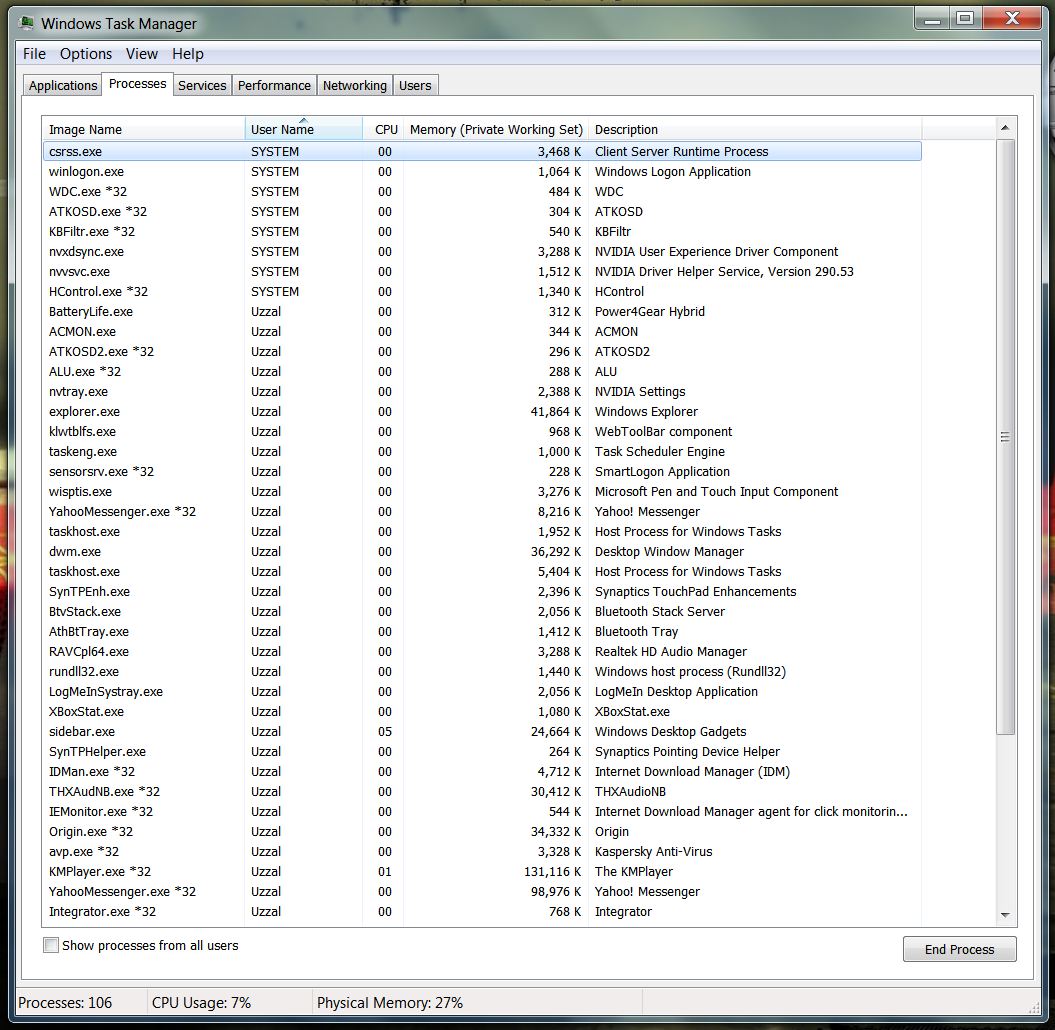Viewport: 1055px width, 1030px height.
Task: Sort by the Image Name column header
Action: point(144,129)
